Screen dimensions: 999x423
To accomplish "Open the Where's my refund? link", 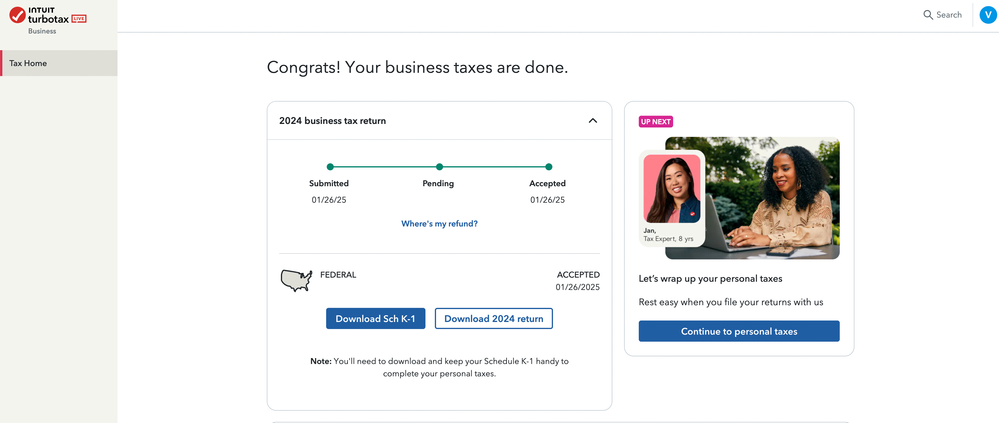I will (x=440, y=224).
